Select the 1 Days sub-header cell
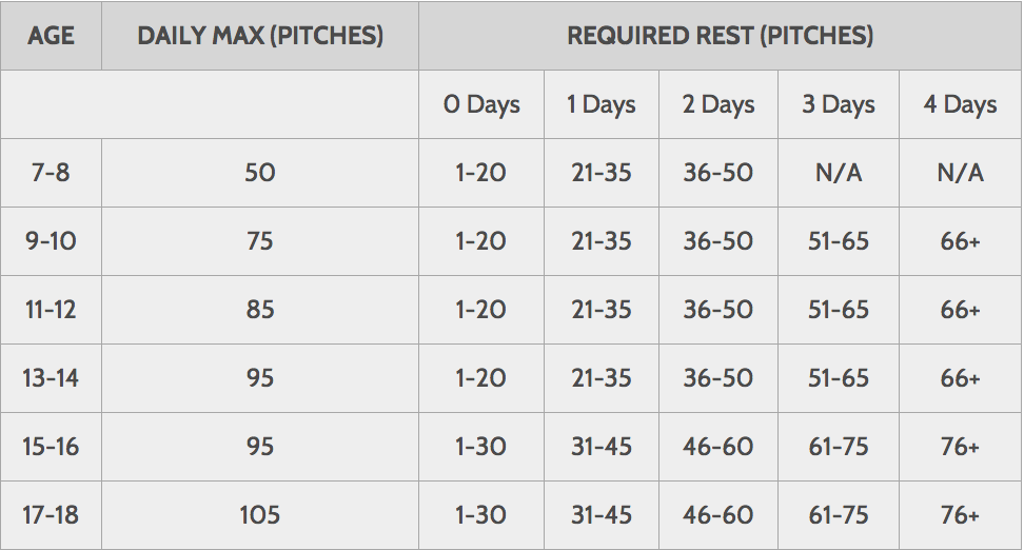The image size is (1024, 550). pyautogui.click(x=601, y=105)
